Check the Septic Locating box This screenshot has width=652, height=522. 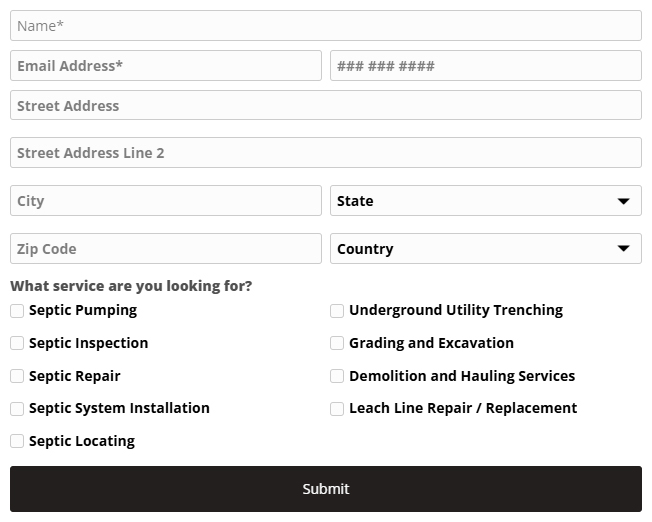[x=17, y=441]
